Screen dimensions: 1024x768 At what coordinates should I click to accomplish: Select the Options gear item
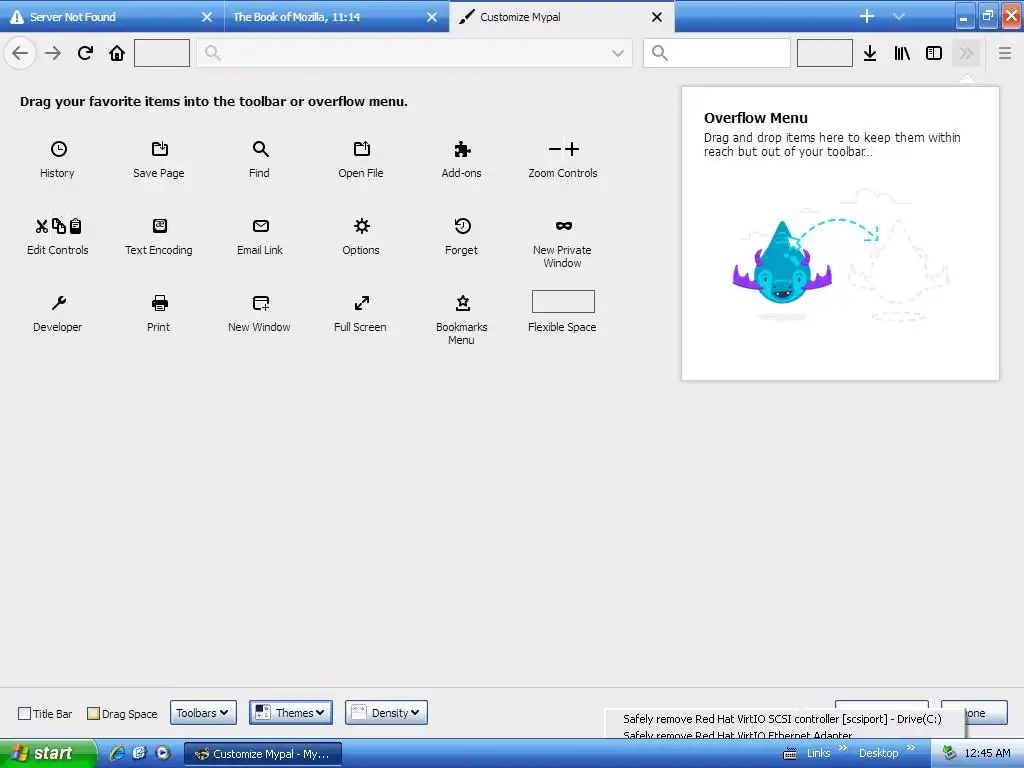click(360, 236)
